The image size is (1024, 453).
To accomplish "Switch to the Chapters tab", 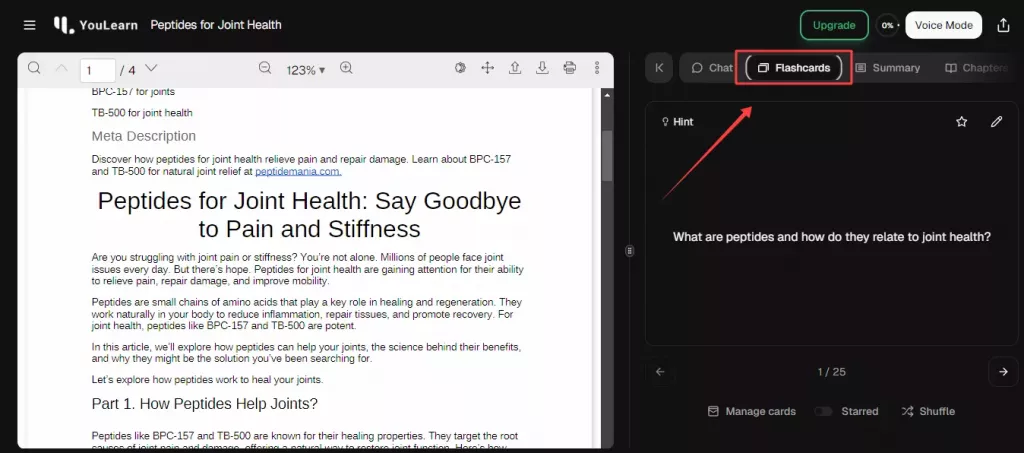I will (x=976, y=68).
